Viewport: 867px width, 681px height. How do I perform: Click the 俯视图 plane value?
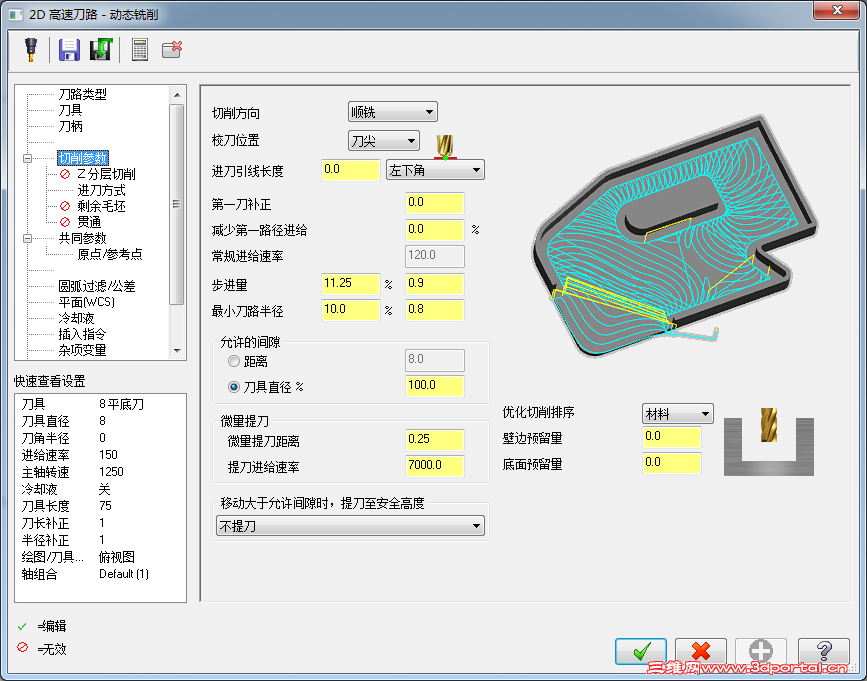[x=117, y=557]
